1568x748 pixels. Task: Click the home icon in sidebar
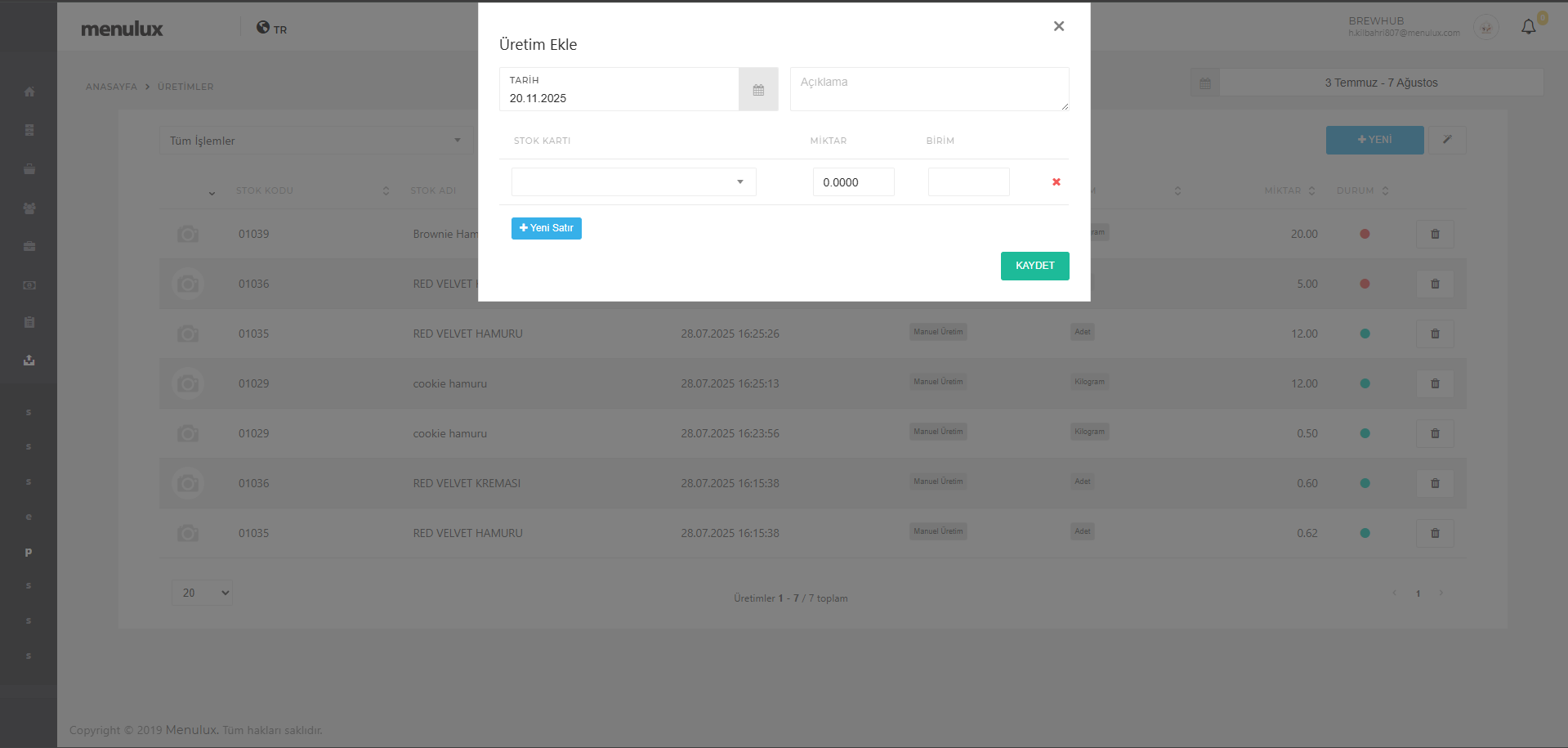click(29, 92)
